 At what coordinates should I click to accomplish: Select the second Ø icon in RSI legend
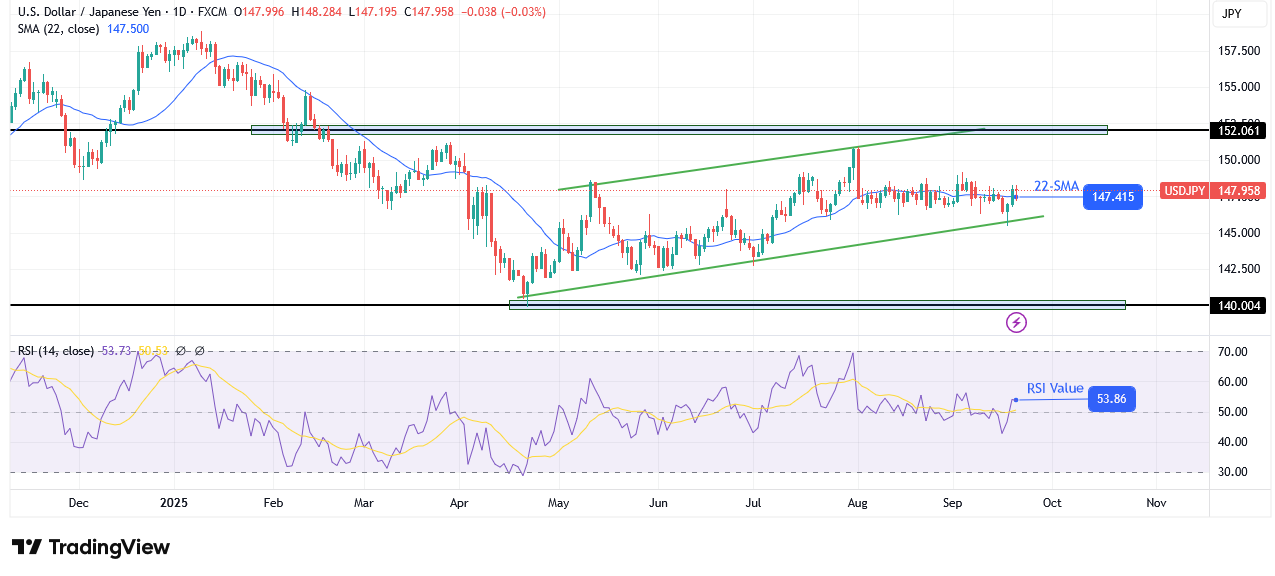200,350
